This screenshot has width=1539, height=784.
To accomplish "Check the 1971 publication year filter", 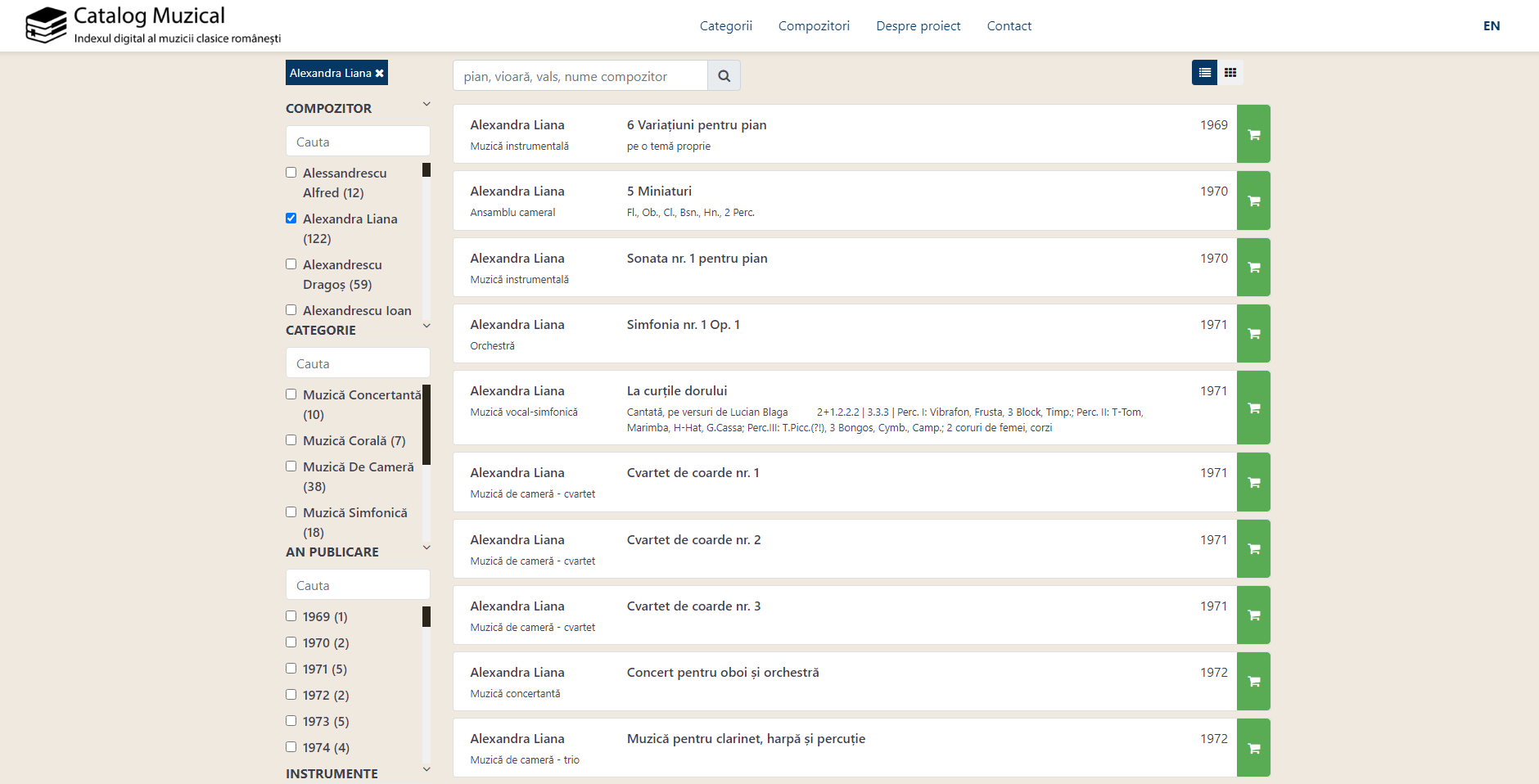I will [x=291, y=669].
